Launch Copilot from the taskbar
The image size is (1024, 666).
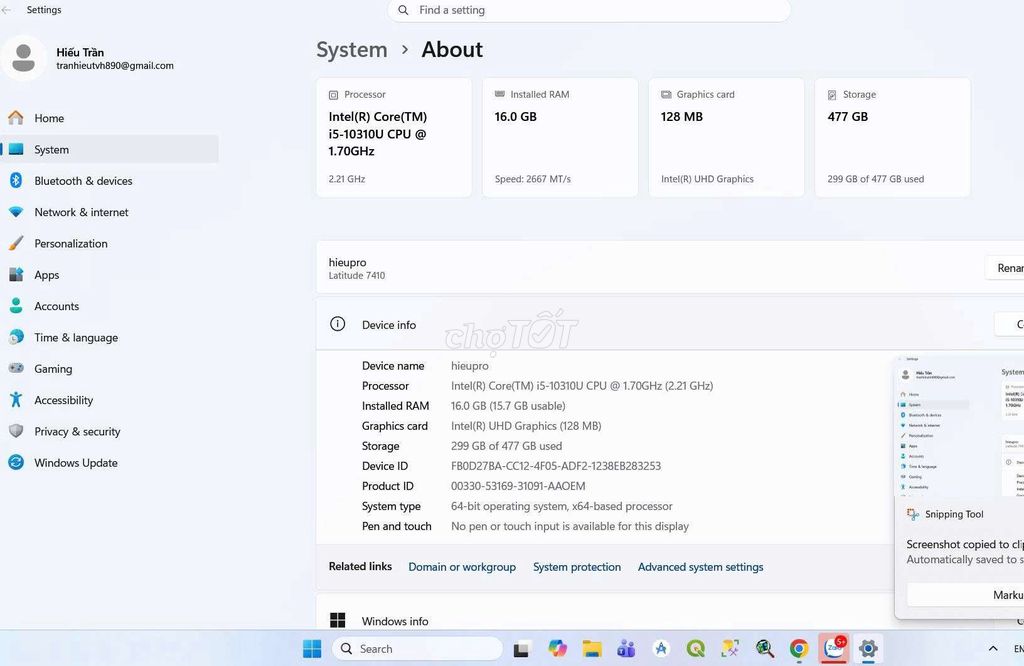tap(557, 648)
